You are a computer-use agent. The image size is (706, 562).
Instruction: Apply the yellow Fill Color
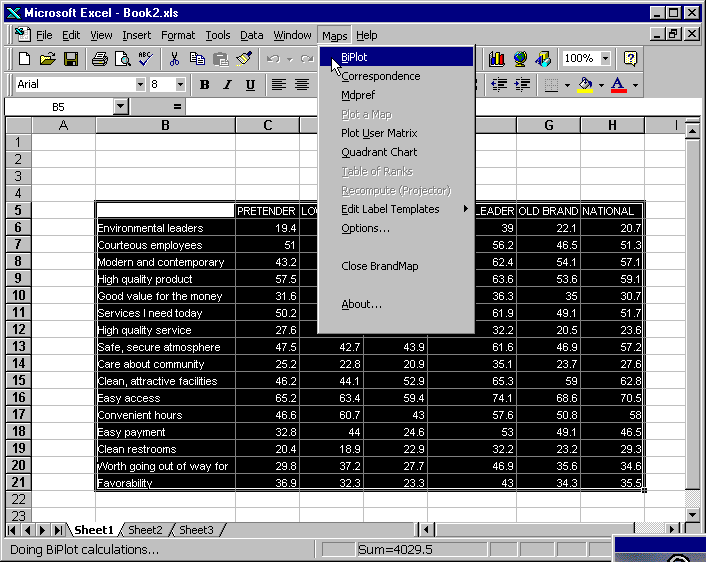coord(585,85)
